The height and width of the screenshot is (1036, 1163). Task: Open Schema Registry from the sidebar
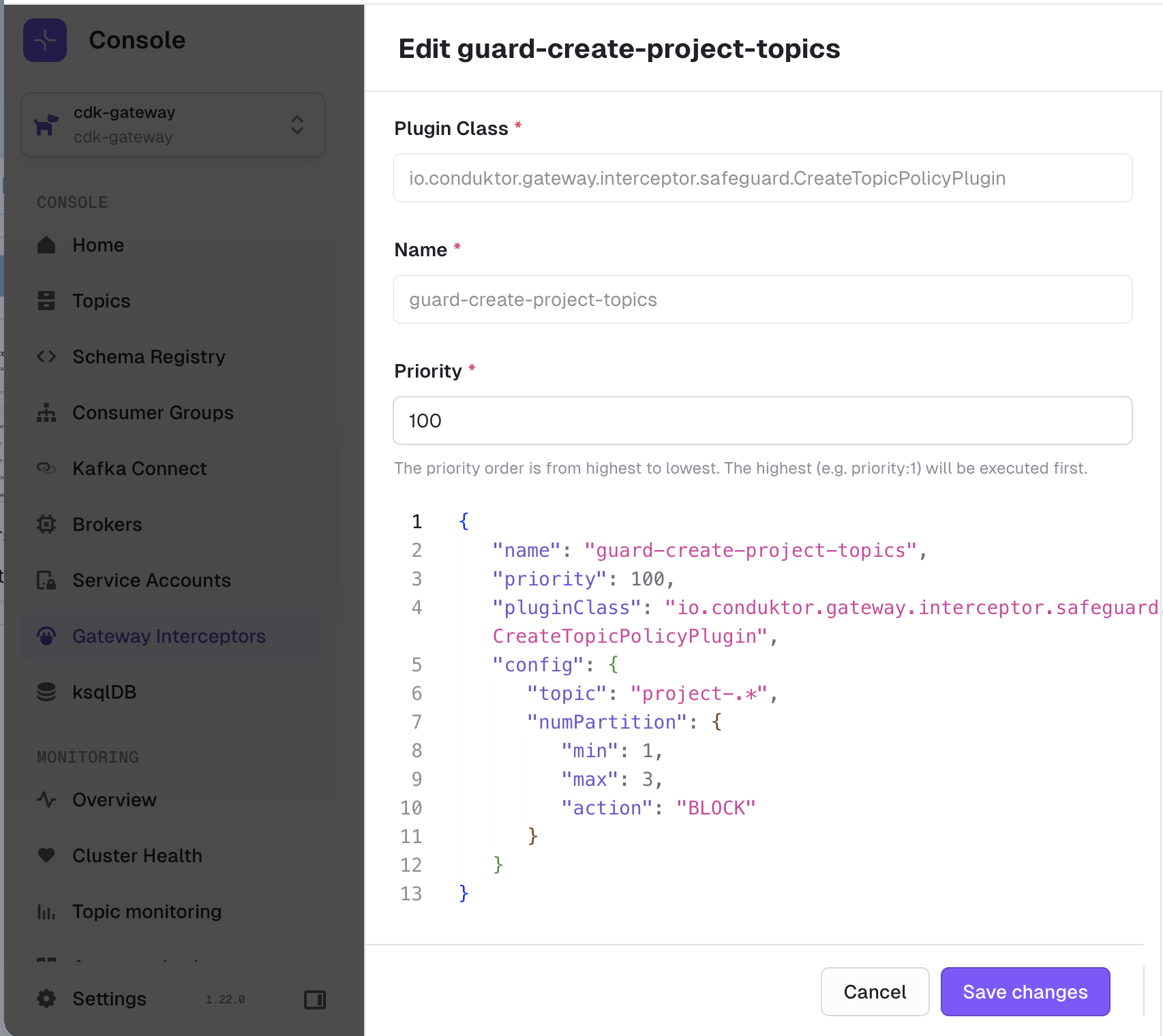point(46,356)
